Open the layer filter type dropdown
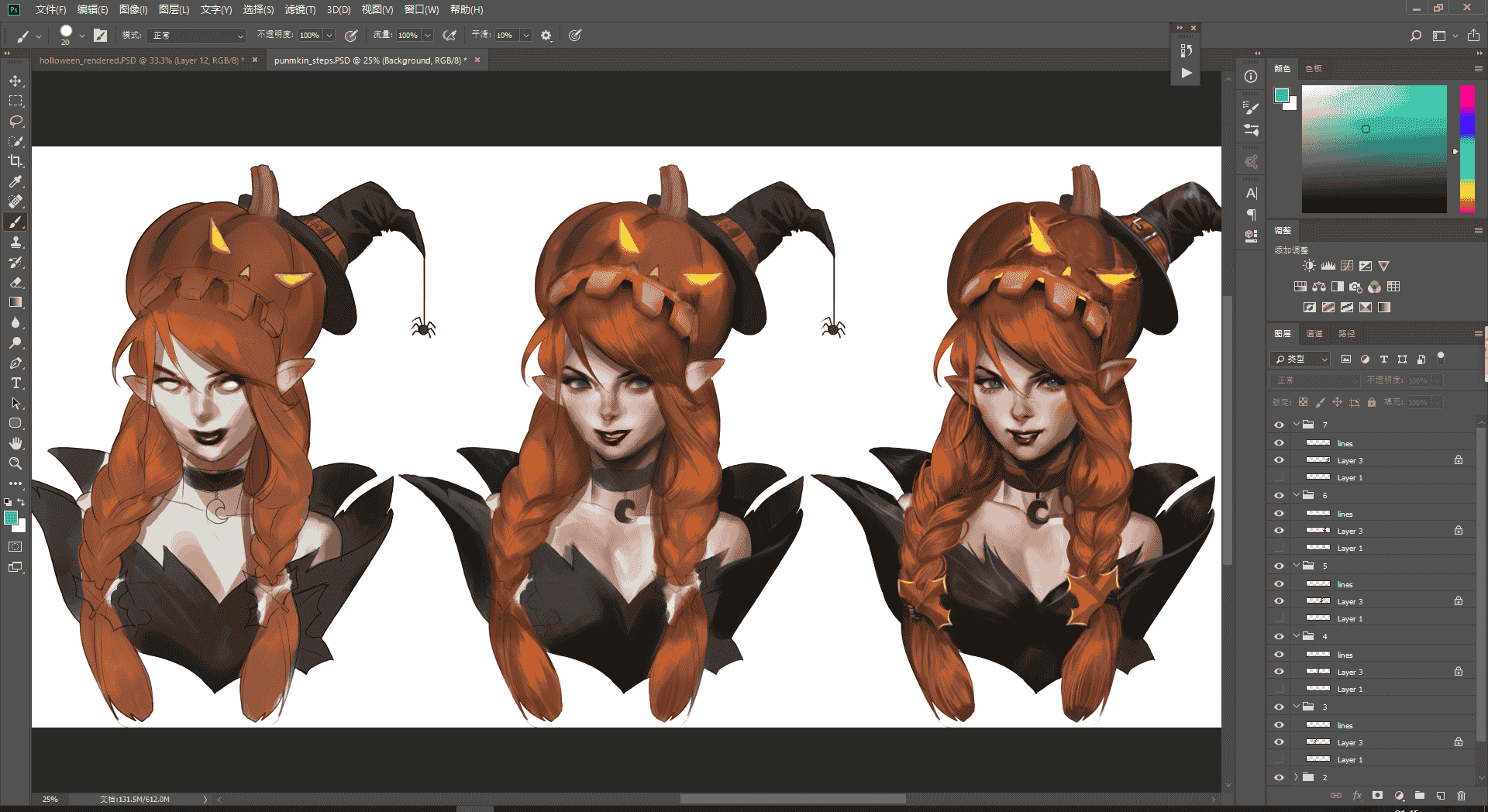This screenshot has width=1488, height=812. pos(1300,359)
